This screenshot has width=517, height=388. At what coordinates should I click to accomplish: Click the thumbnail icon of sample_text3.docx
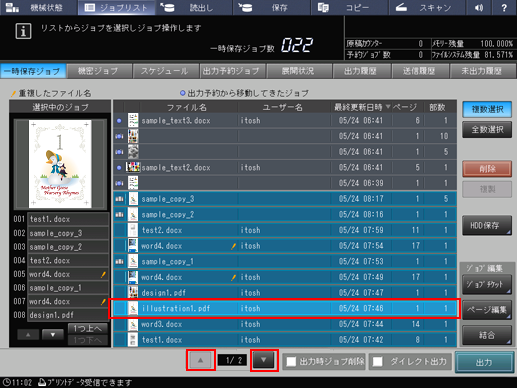pos(133,120)
